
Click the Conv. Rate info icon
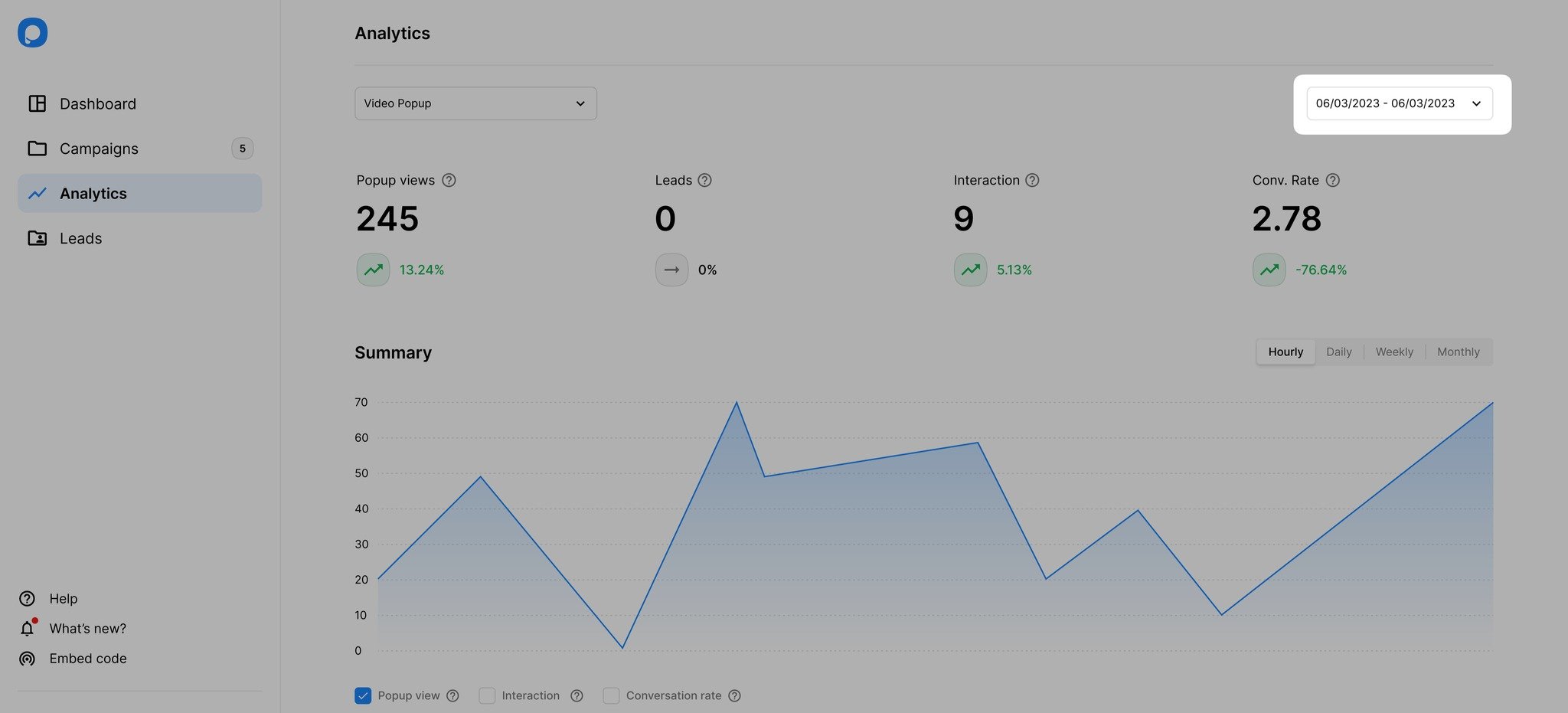point(1333,180)
